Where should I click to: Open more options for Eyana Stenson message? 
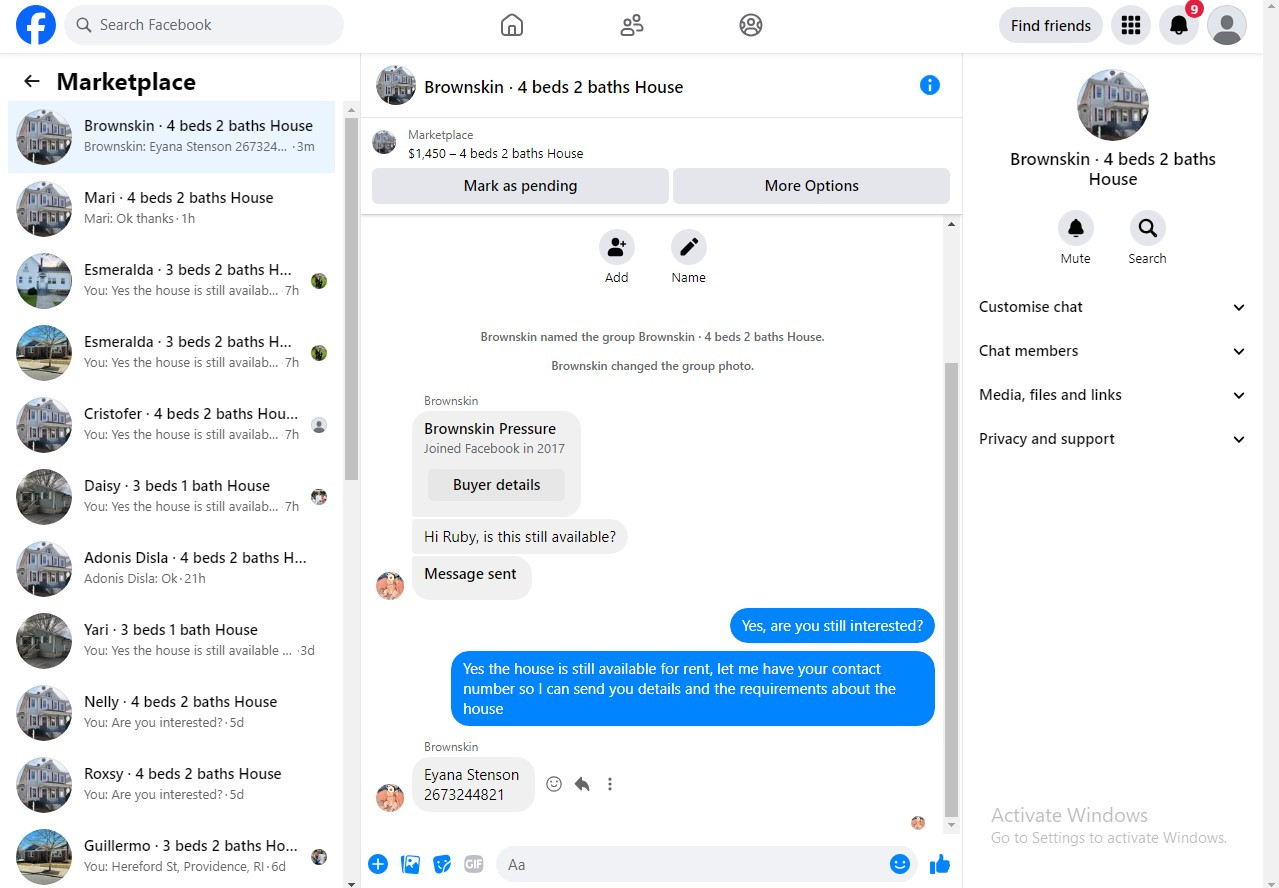point(610,784)
